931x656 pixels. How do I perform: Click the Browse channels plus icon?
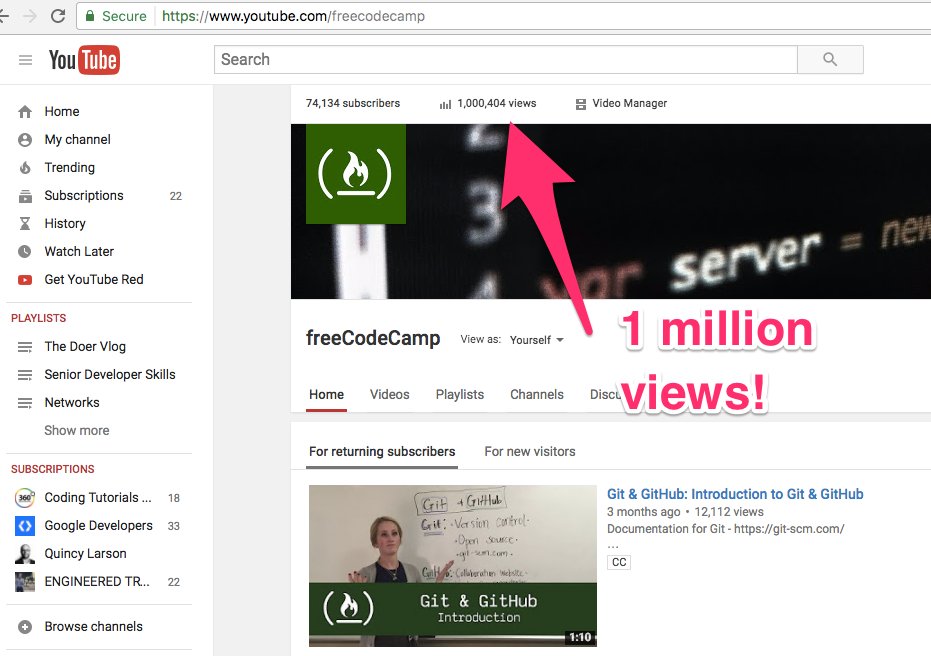point(25,627)
